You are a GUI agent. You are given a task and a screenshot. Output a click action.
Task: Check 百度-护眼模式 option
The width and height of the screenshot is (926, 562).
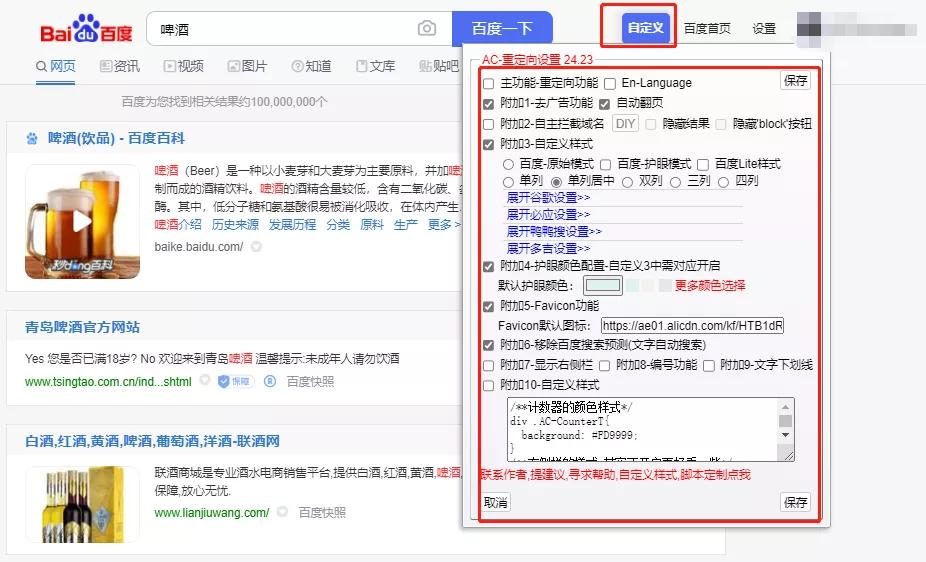pyautogui.click(x=605, y=165)
